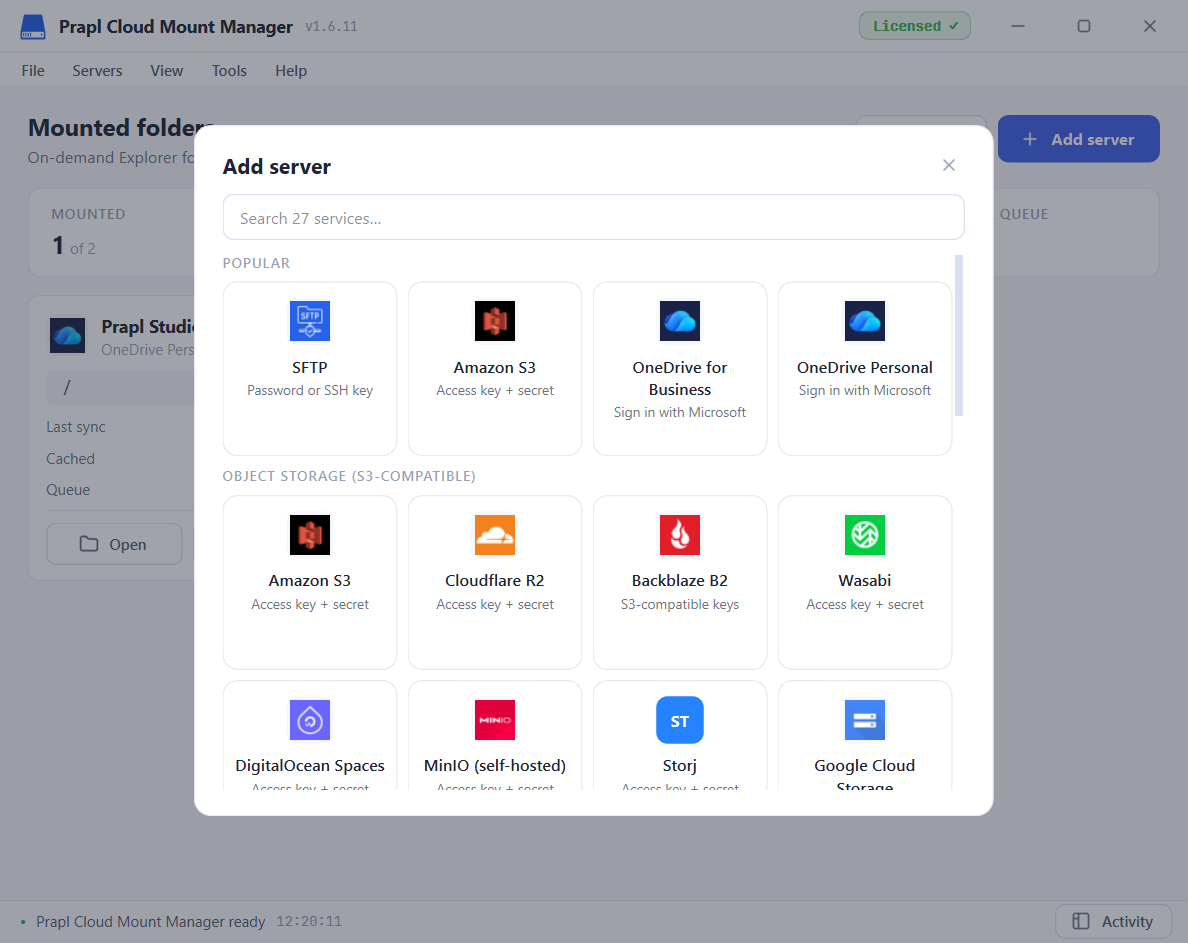
Task: Maximize the application window
Action: pos(1083,26)
